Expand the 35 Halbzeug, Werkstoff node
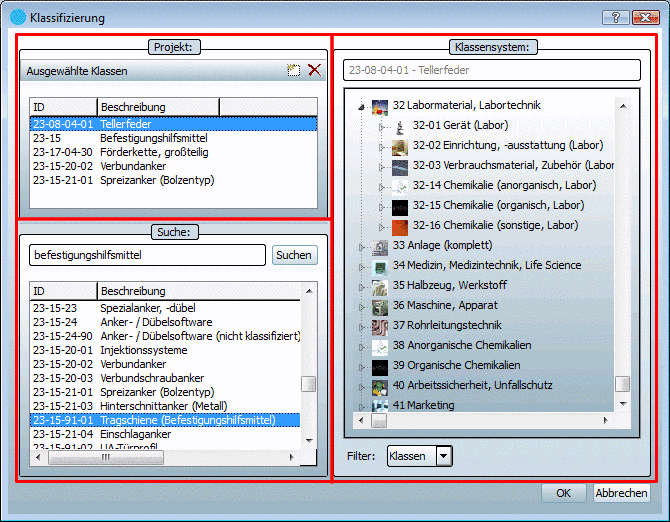 [361, 287]
